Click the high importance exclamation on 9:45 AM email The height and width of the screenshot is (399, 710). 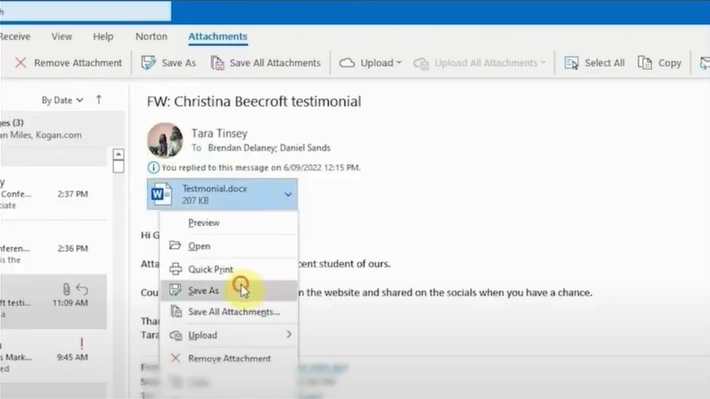click(82, 343)
